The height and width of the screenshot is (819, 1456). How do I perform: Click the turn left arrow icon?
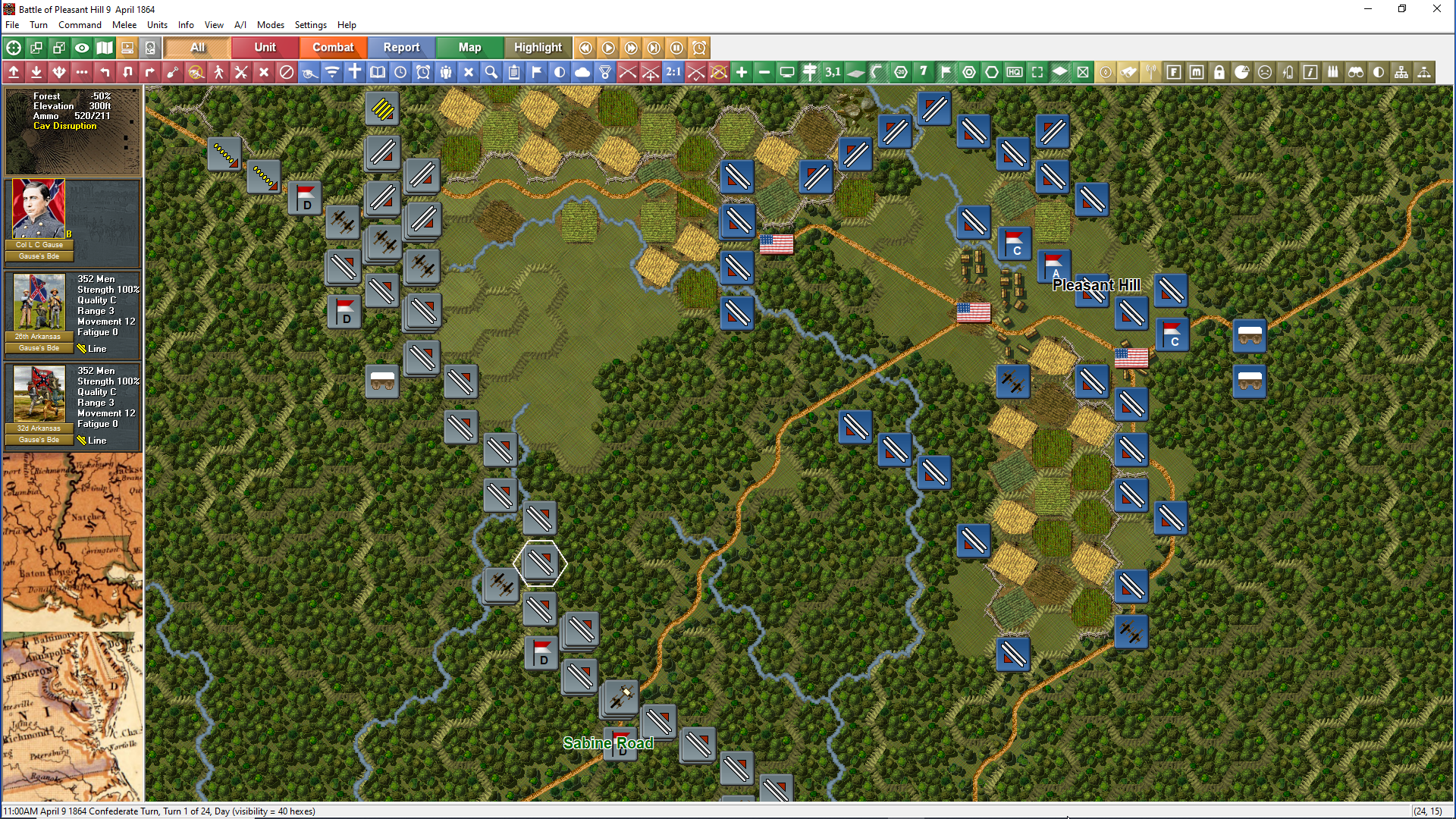coord(105,72)
